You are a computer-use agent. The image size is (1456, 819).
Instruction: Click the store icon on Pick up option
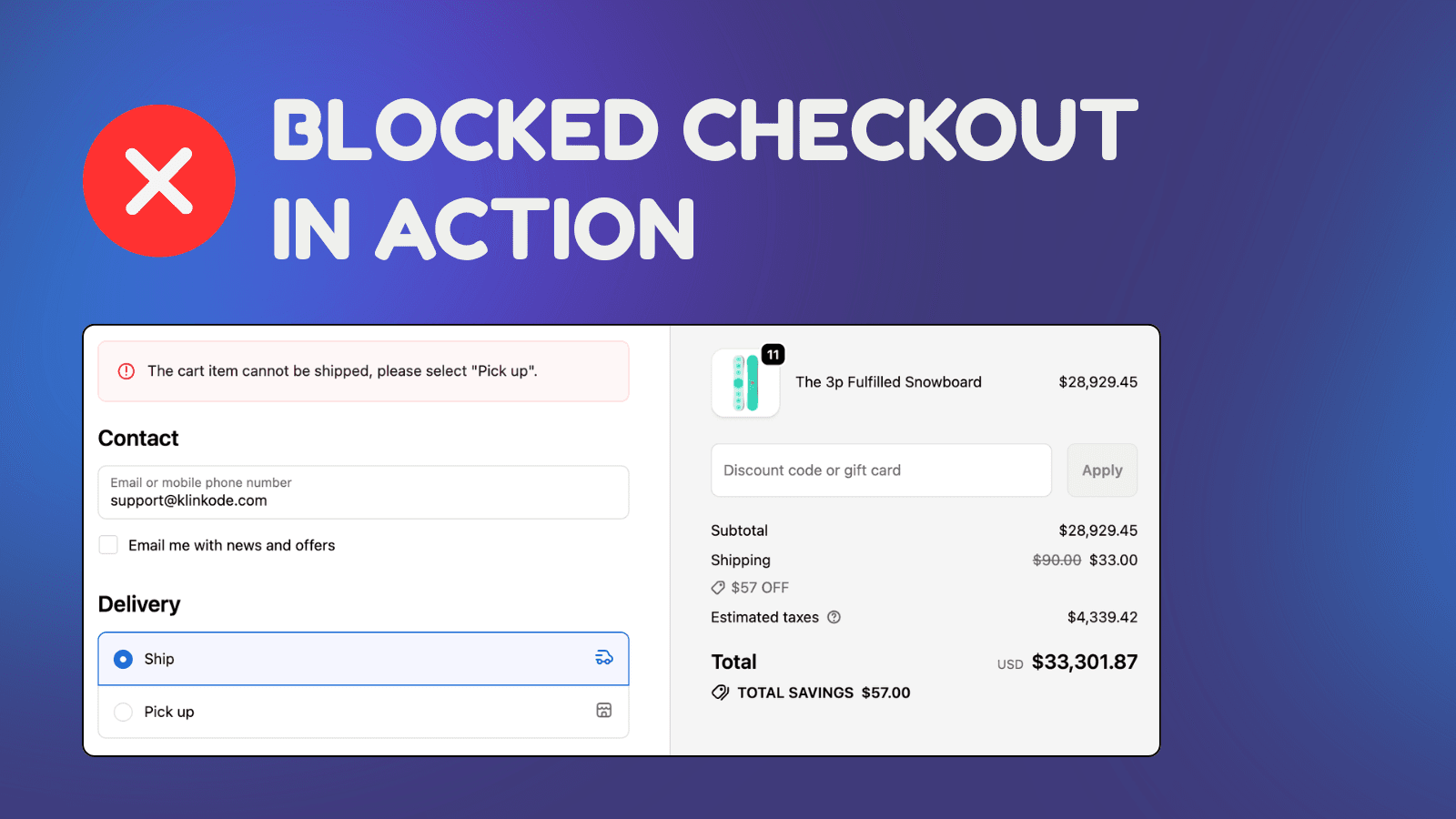point(603,711)
